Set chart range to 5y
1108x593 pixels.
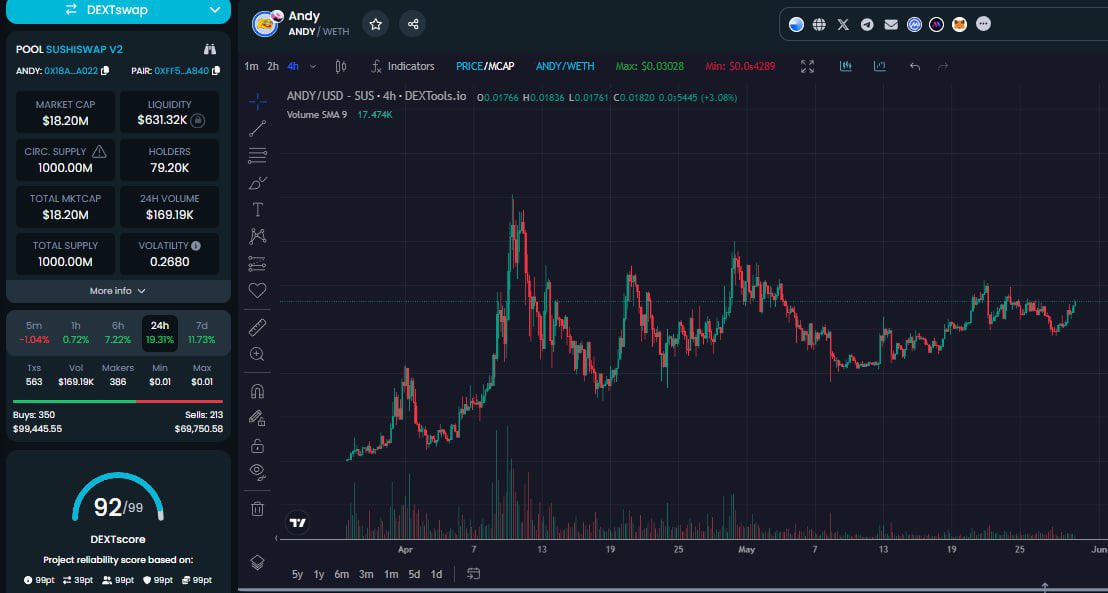297,575
